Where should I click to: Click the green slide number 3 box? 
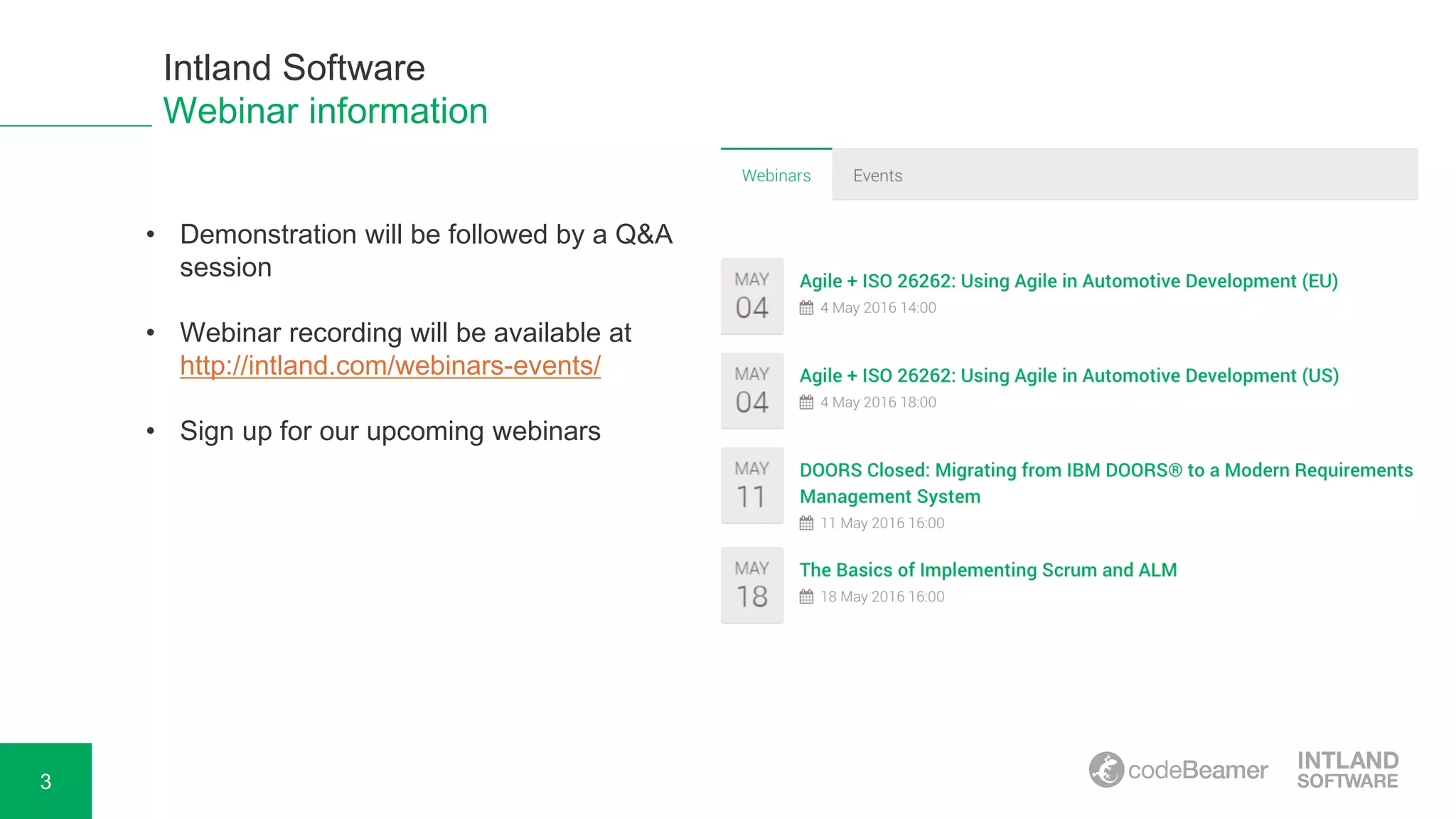[x=45, y=781]
